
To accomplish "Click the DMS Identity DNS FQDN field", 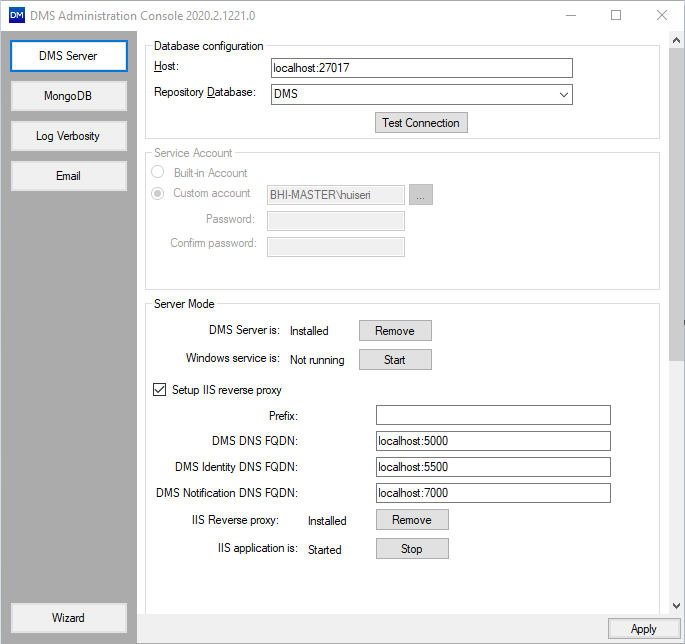I will pos(492,467).
